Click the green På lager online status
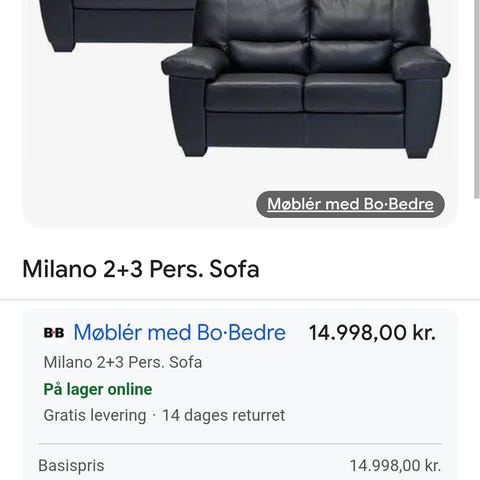The height and width of the screenshot is (480, 480). point(98,389)
